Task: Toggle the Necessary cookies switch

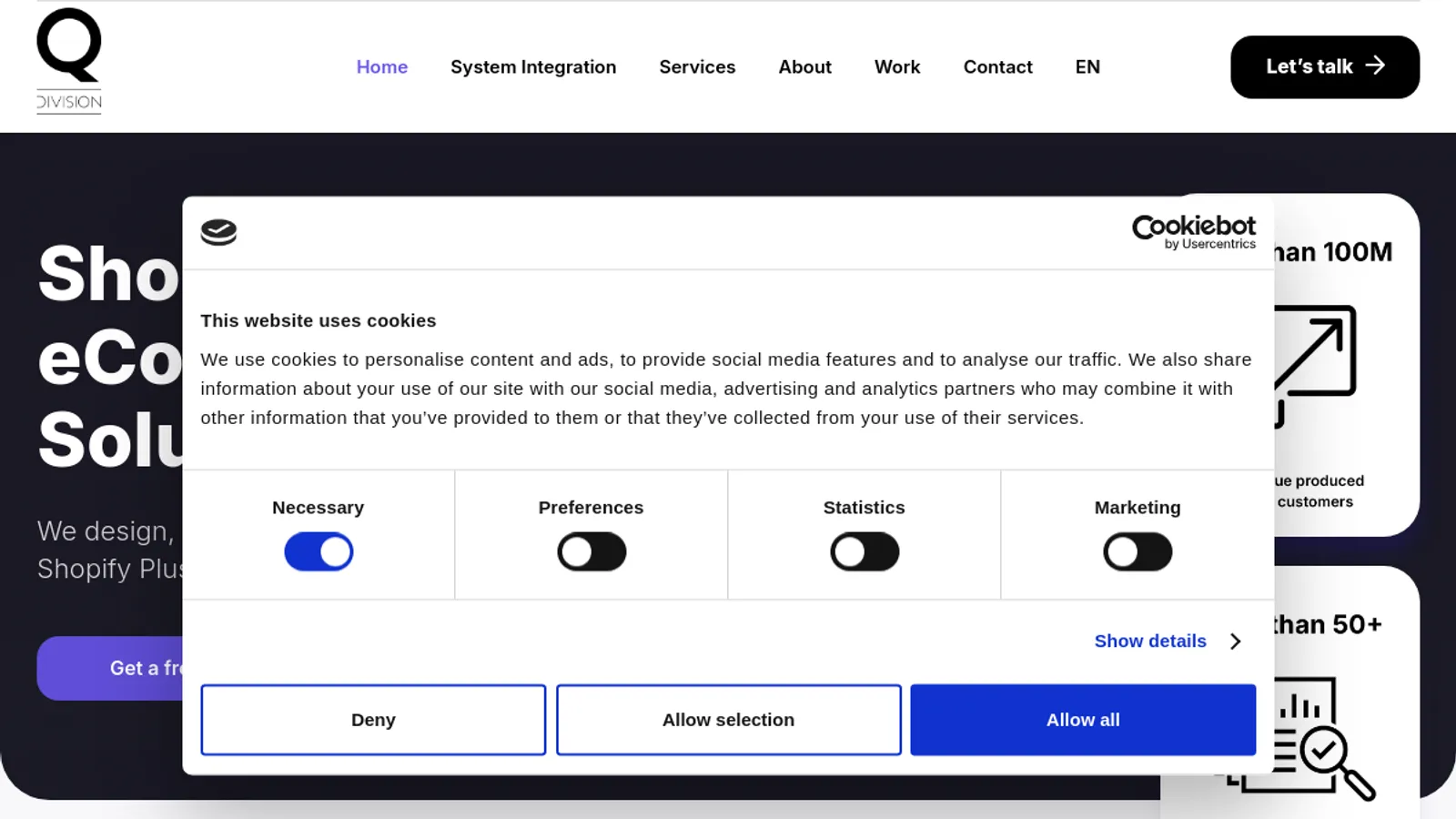Action: point(318,552)
